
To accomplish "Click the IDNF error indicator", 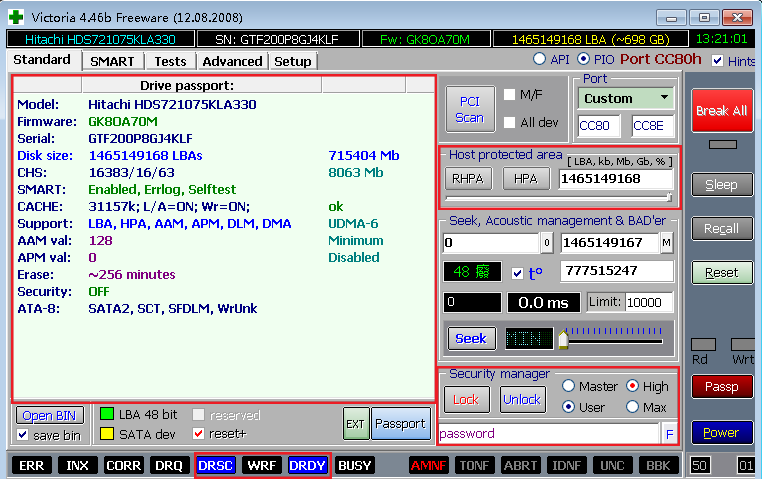I will click(x=566, y=465).
